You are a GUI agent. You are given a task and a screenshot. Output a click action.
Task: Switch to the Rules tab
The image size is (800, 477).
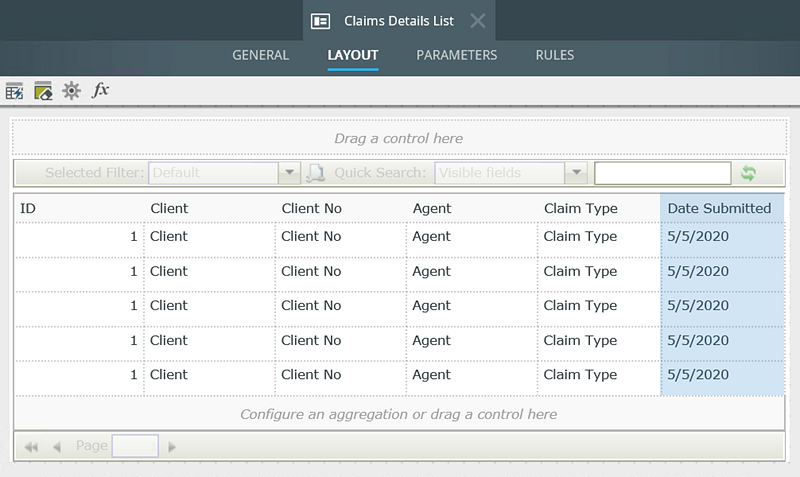click(x=554, y=55)
